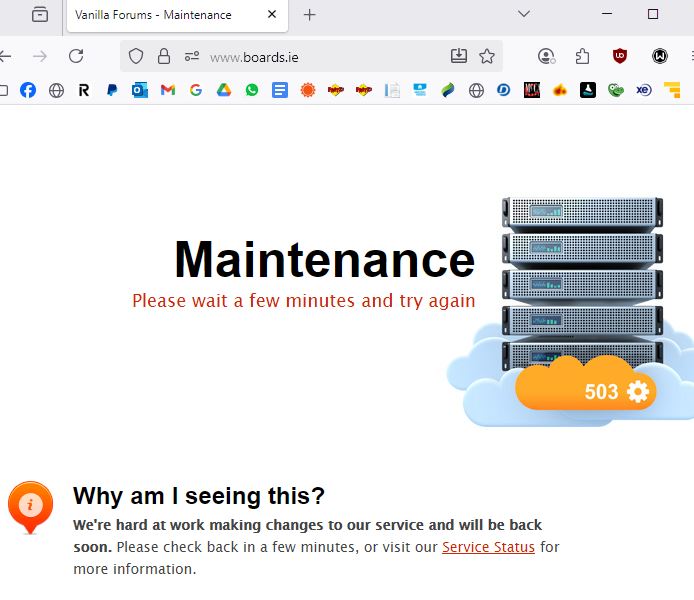
Task: Reload the page with the refresh button
Action: tap(76, 56)
